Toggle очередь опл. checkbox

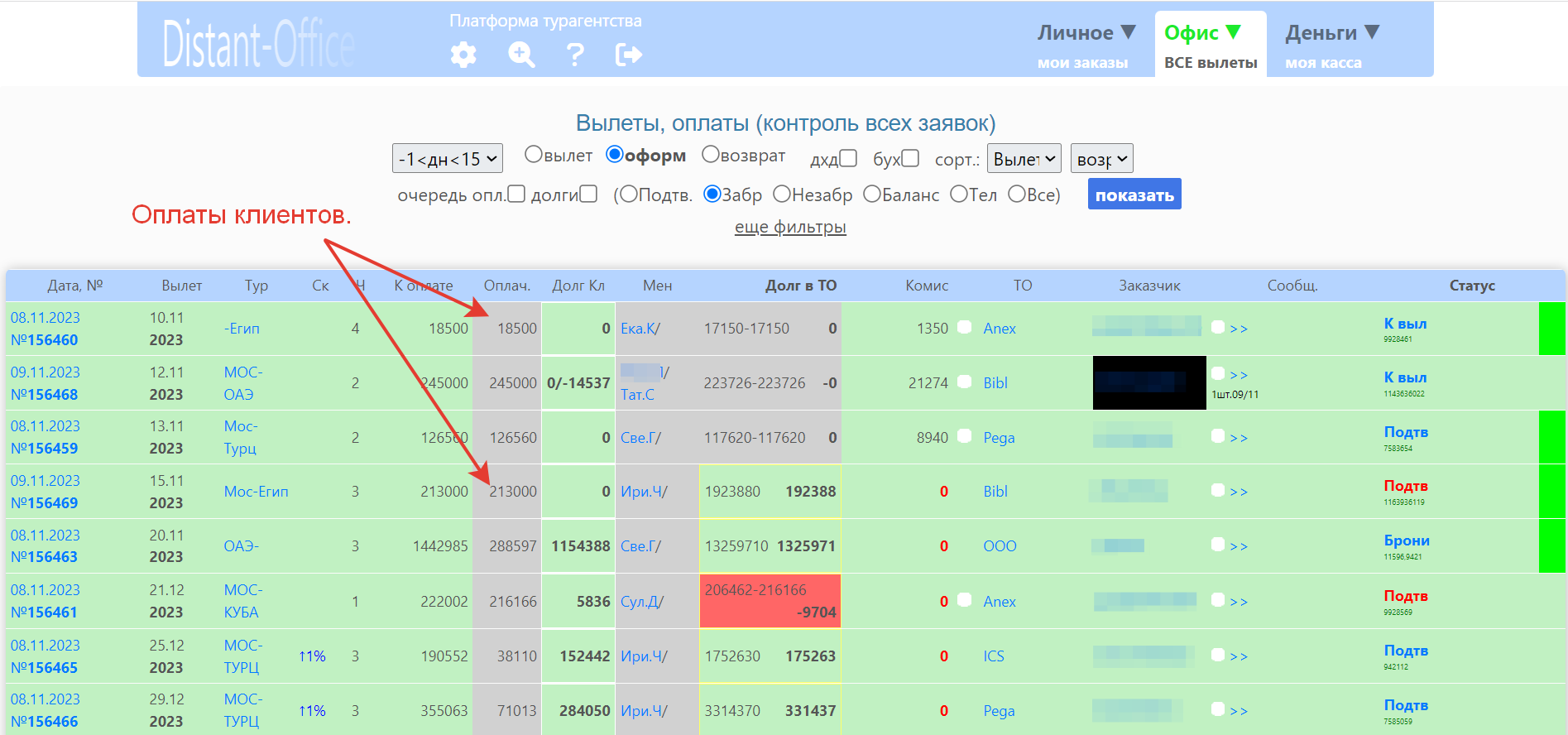[x=516, y=194]
